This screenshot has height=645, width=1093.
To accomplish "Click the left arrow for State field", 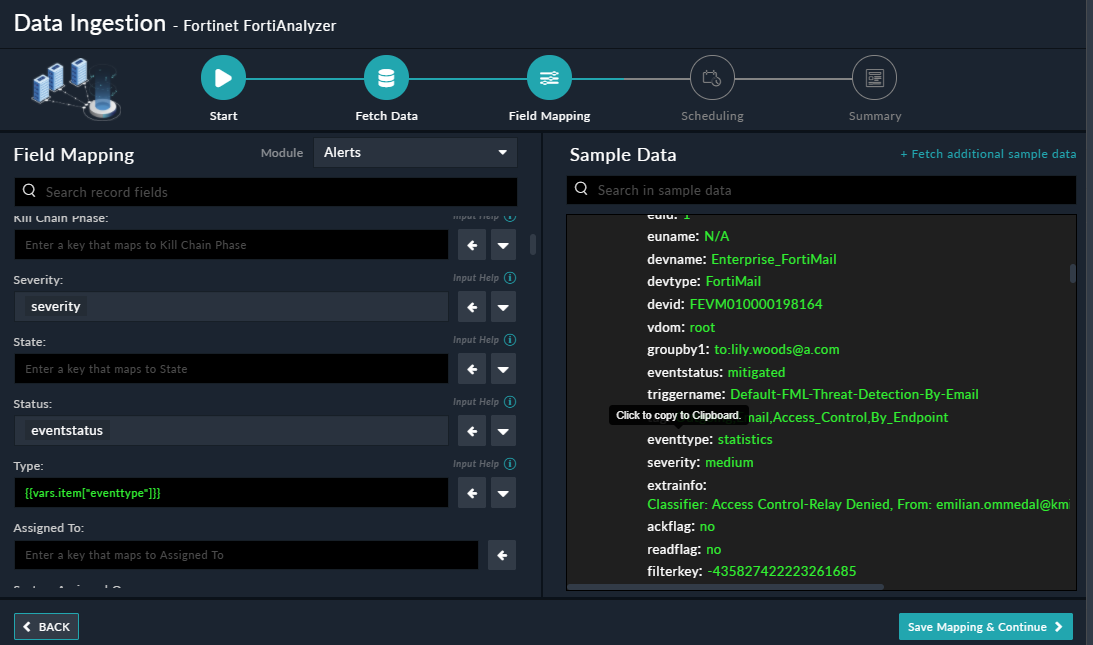I will point(472,369).
